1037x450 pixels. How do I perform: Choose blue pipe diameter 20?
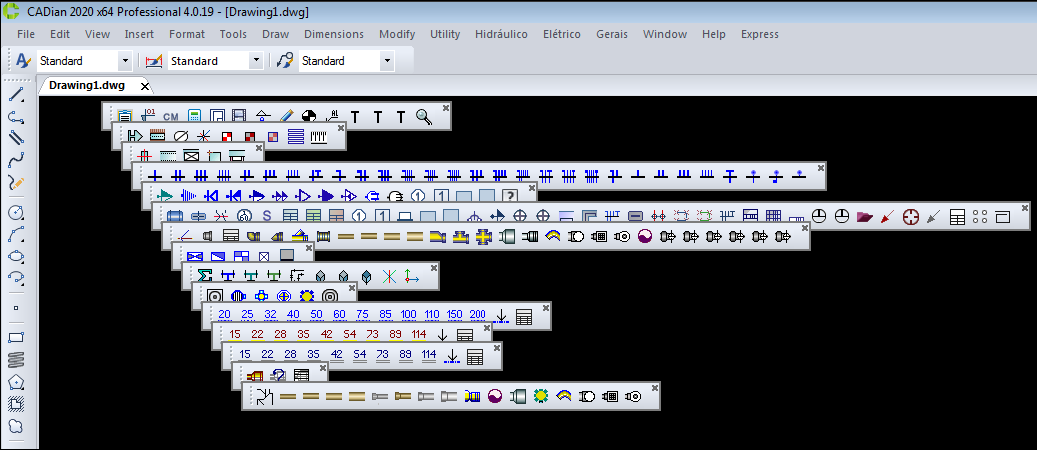point(224,314)
